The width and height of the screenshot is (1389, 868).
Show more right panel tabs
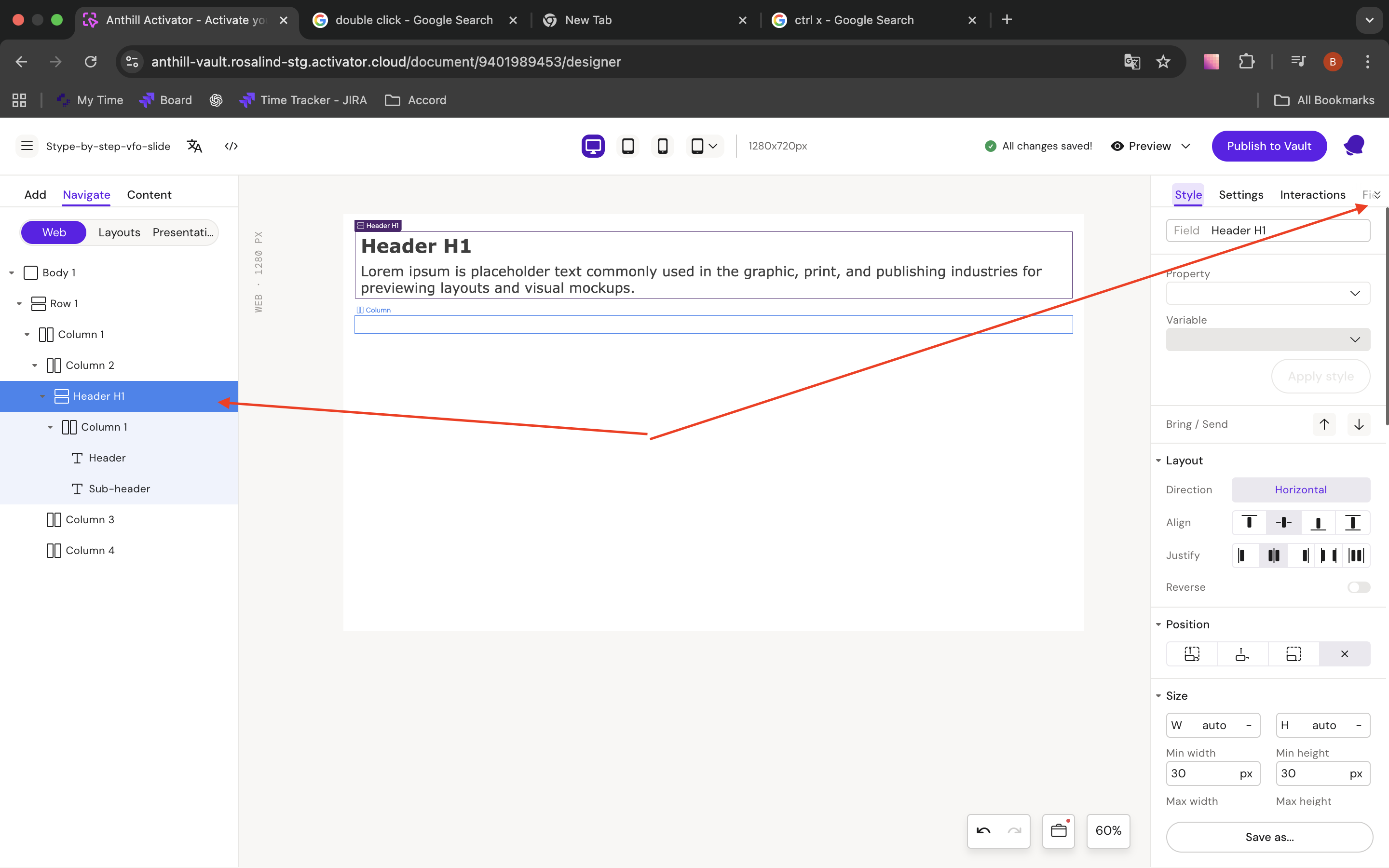(x=1377, y=195)
